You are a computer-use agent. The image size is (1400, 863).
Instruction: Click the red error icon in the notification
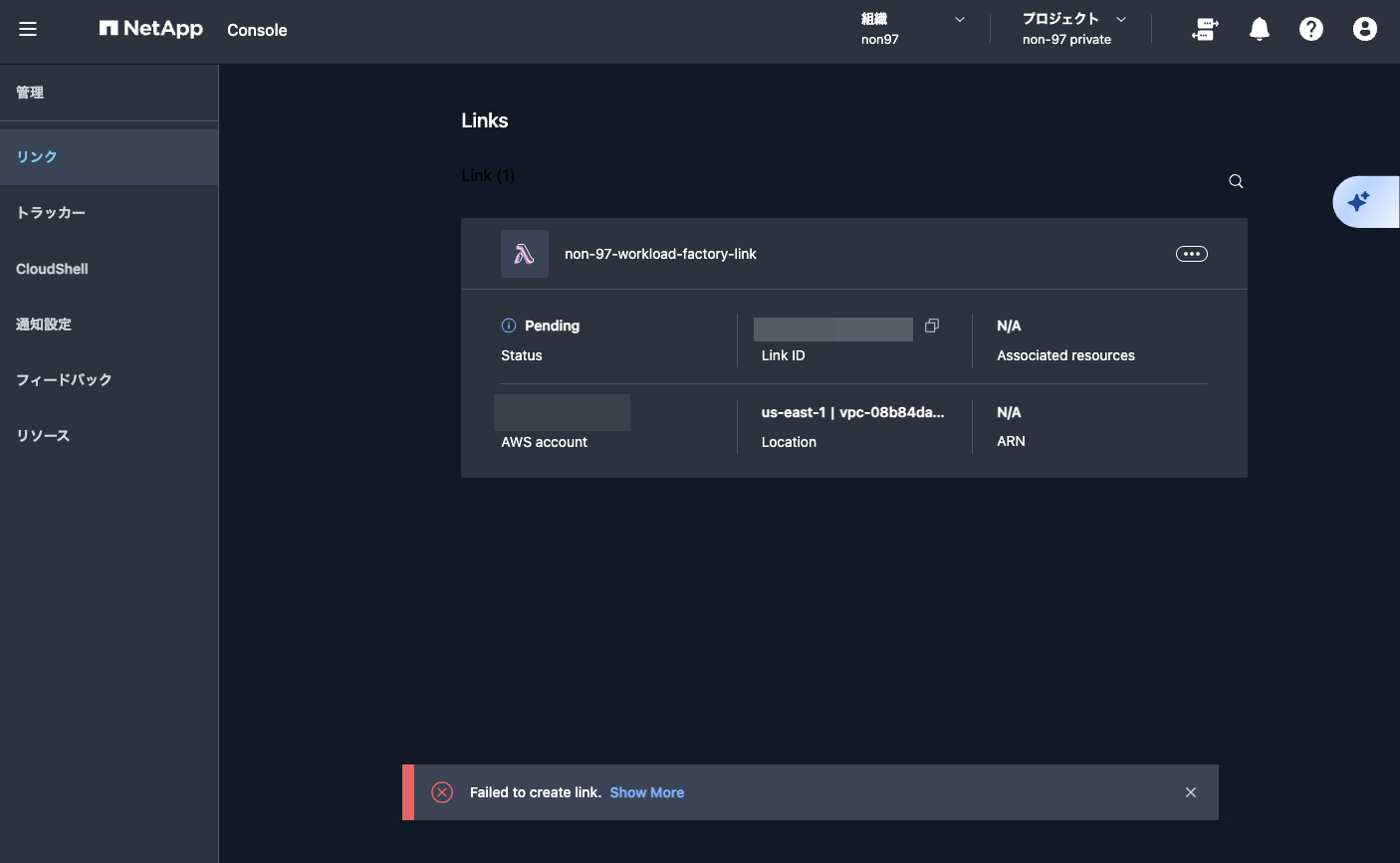(442, 792)
